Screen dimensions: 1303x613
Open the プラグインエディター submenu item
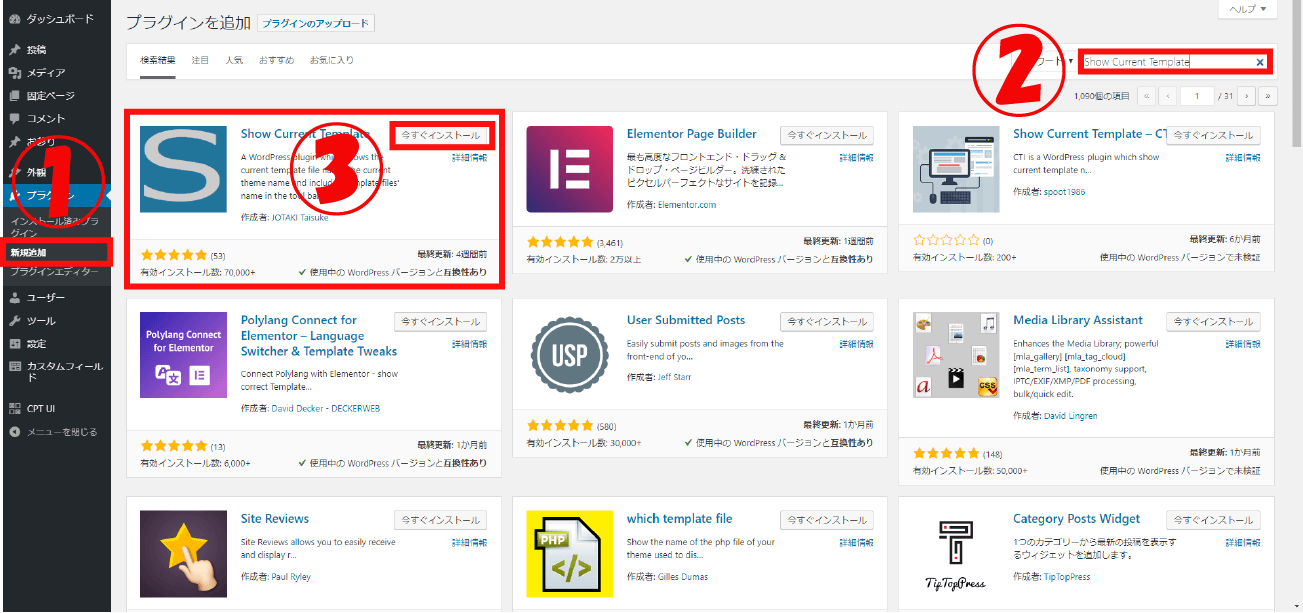(55, 271)
